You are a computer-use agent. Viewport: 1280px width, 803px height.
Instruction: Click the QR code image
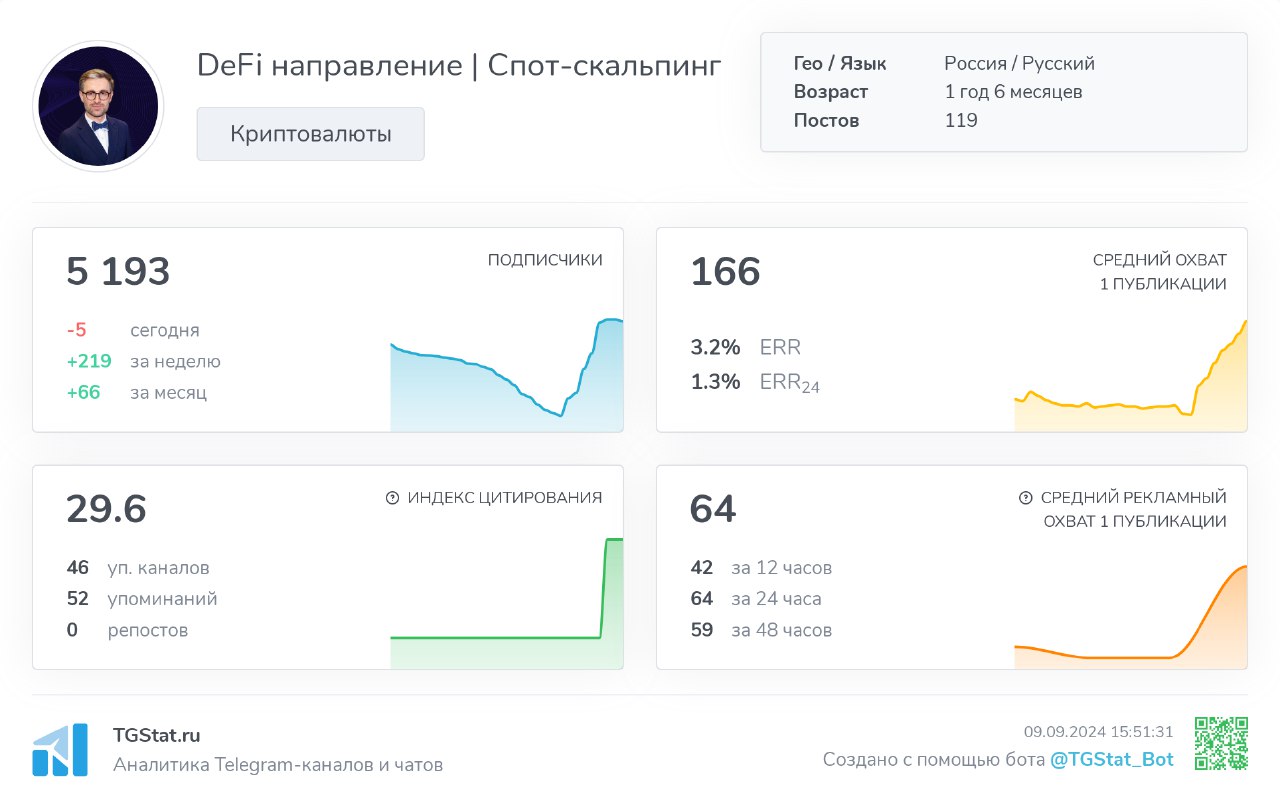[x=1221, y=744]
